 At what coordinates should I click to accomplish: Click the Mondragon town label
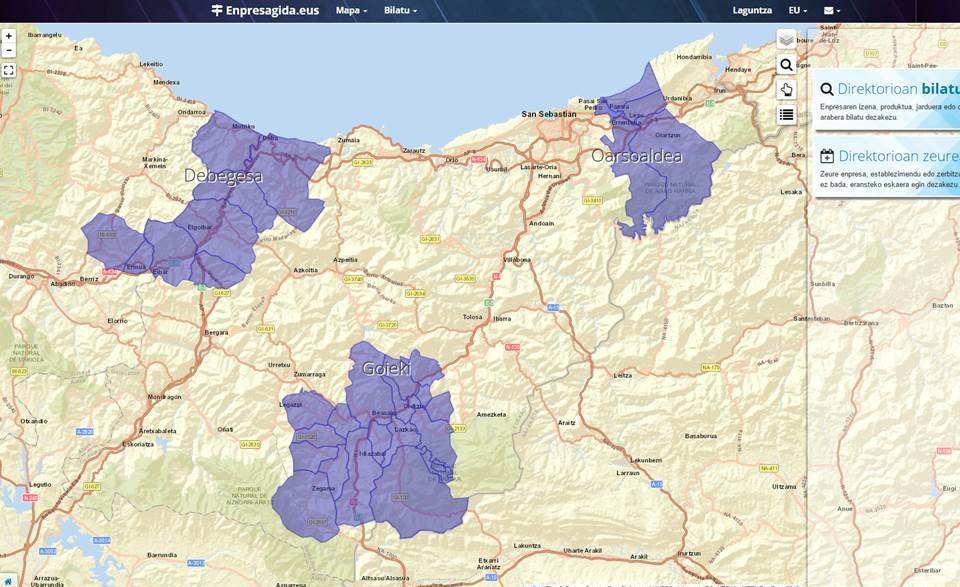pos(164,397)
